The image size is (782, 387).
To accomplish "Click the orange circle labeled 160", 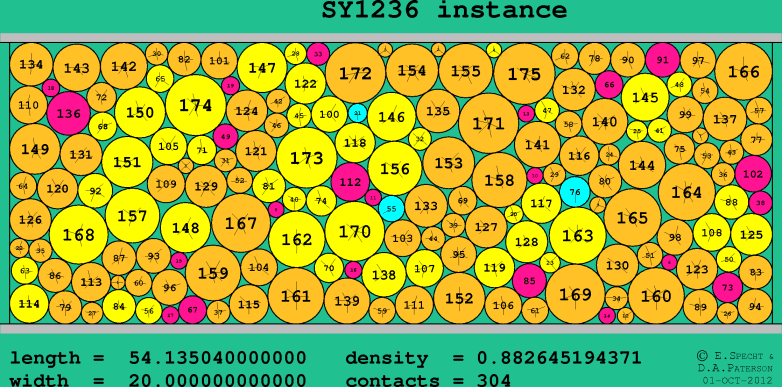I will tap(656, 296).
